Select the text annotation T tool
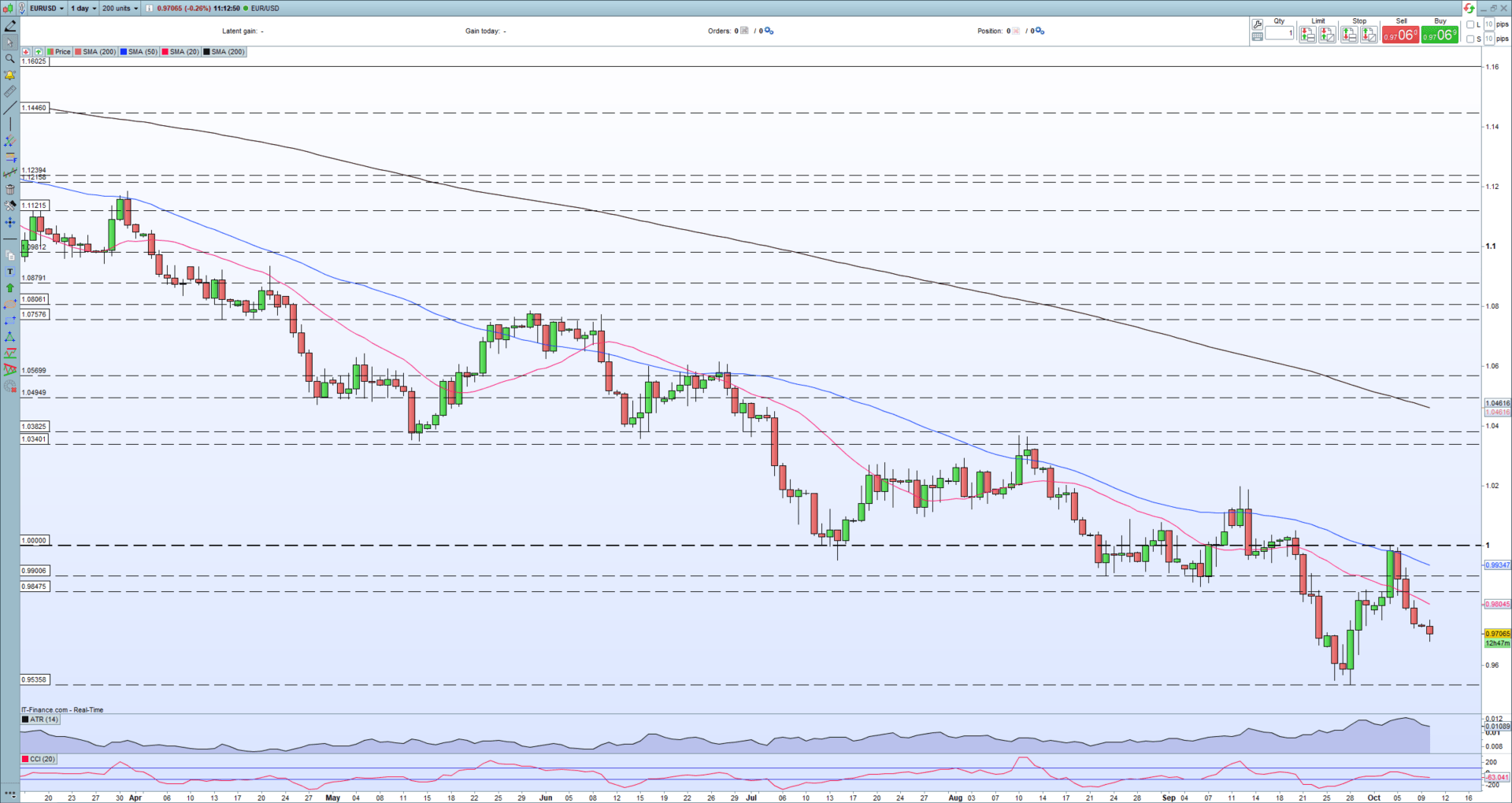The width and height of the screenshot is (1512, 803). click(x=9, y=272)
